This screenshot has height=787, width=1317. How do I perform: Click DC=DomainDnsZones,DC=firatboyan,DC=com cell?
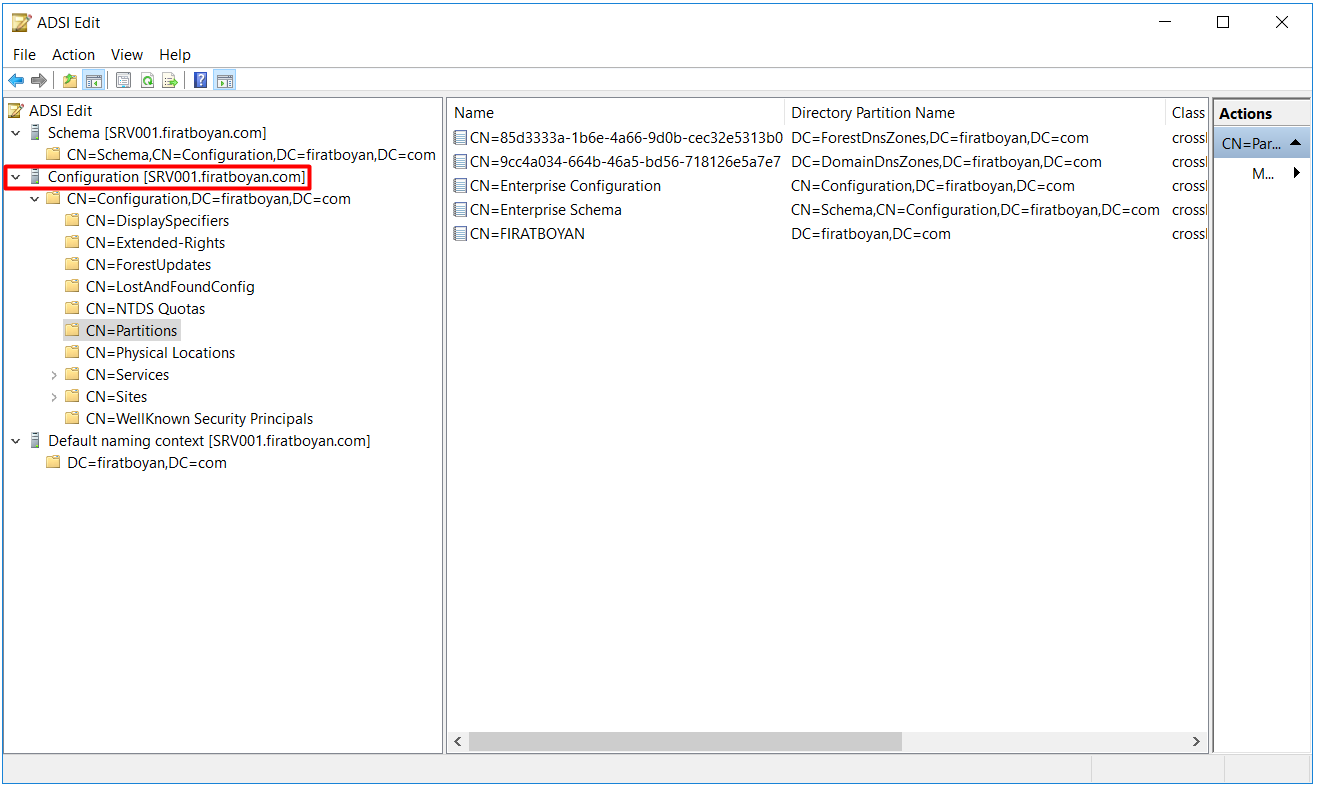(x=946, y=162)
